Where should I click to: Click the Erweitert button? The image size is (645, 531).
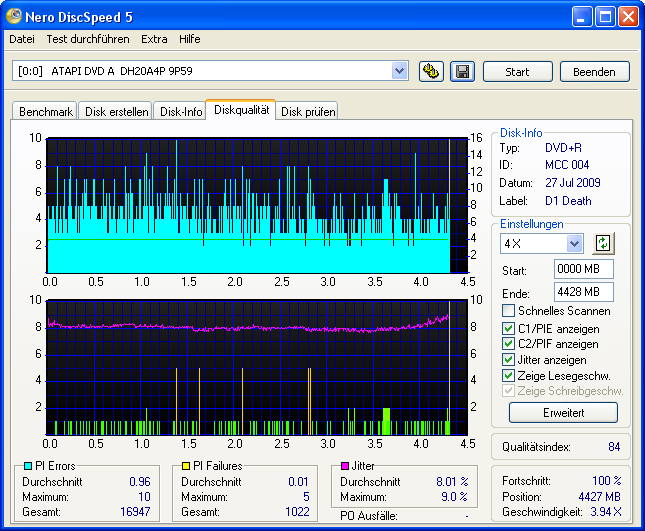click(x=563, y=413)
